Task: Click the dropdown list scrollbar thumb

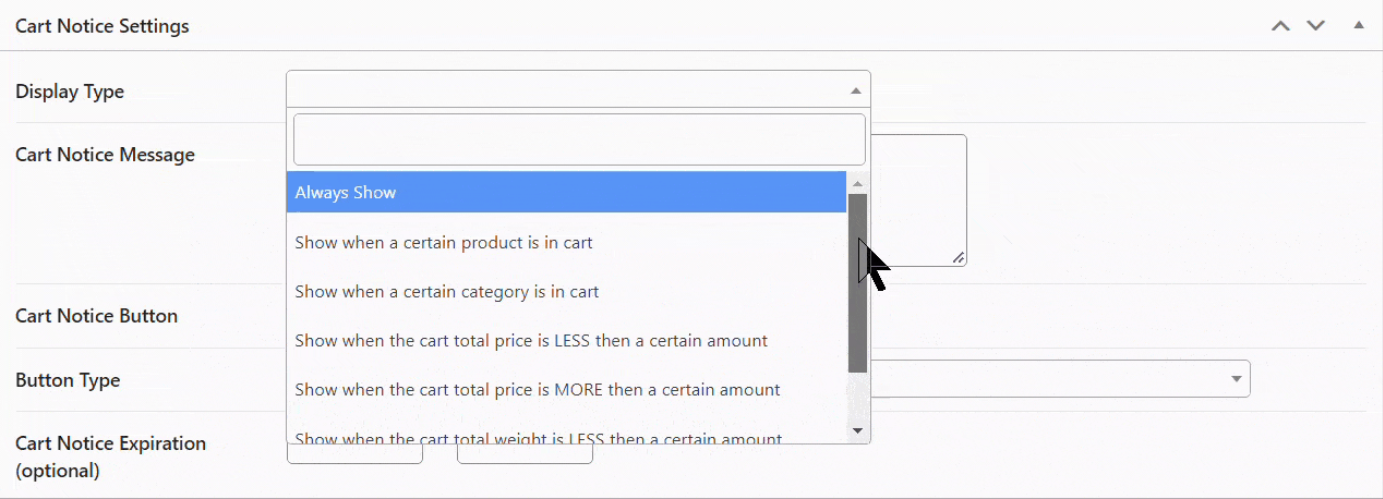Action: [857, 283]
